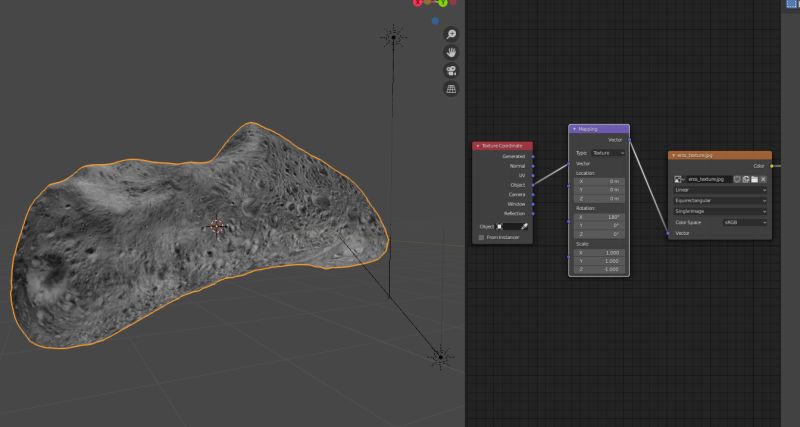This screenshot has width=800, height=427.
Task: Click the eyedropper in Texture Coordinate node
Action: (x=524, y=227)
